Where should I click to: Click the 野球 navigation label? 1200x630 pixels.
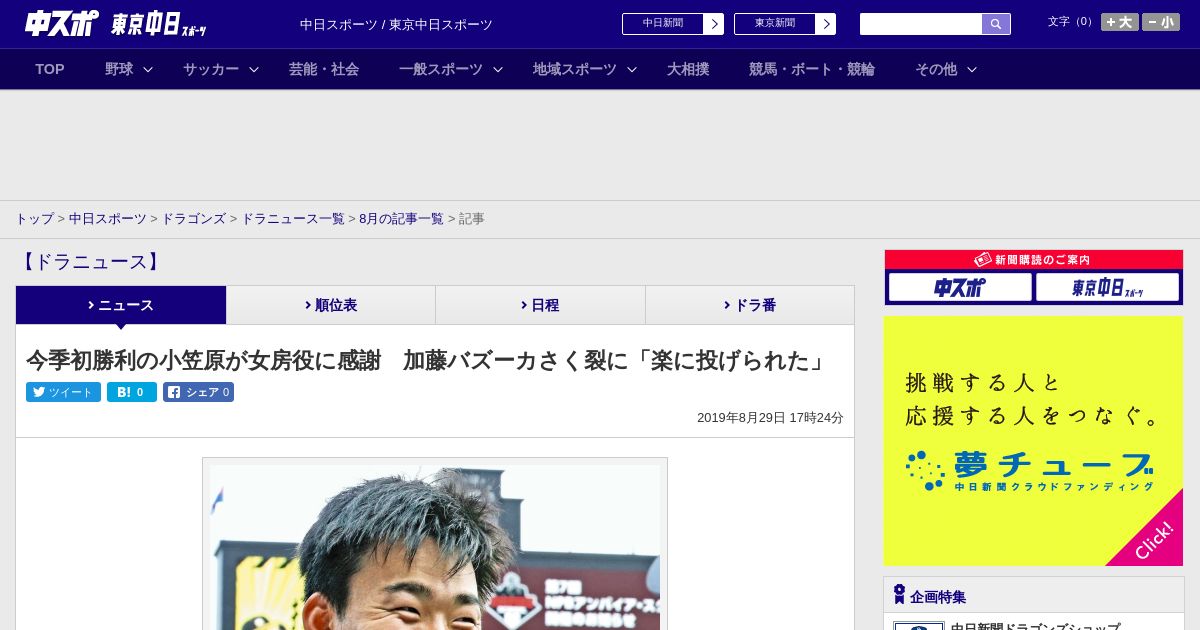(x=119, y=69)
